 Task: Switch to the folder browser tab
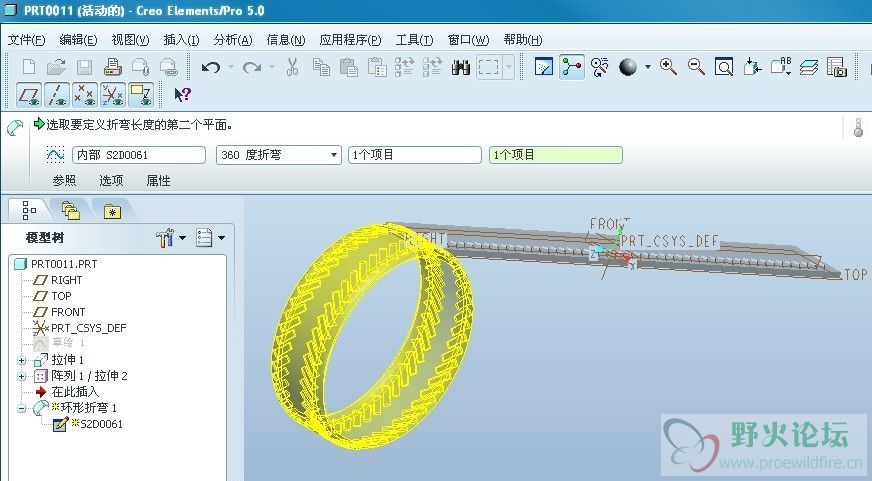pyautogui.click(x=71, y=210)
